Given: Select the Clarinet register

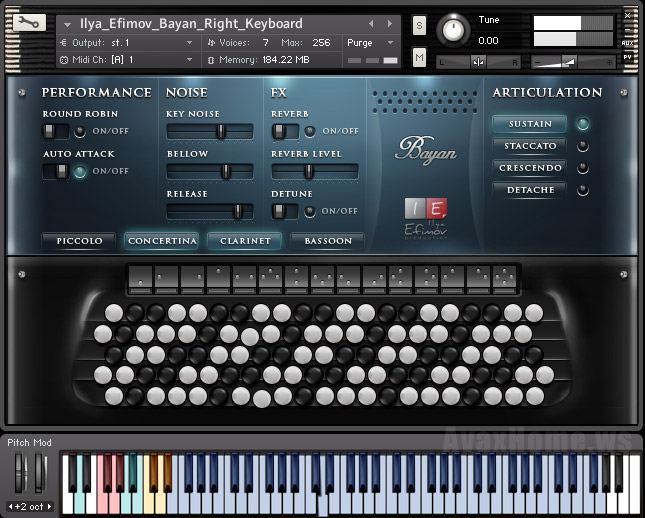Looking at the screenshot, I should click(245, 241).
